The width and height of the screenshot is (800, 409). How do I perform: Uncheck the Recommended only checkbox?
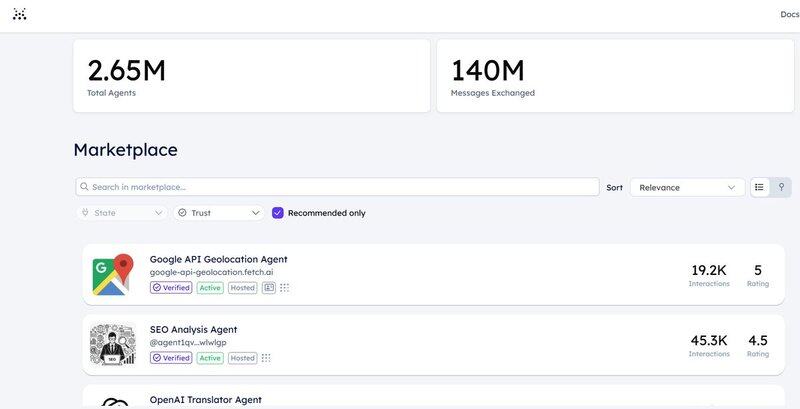[x=278, y=213]
